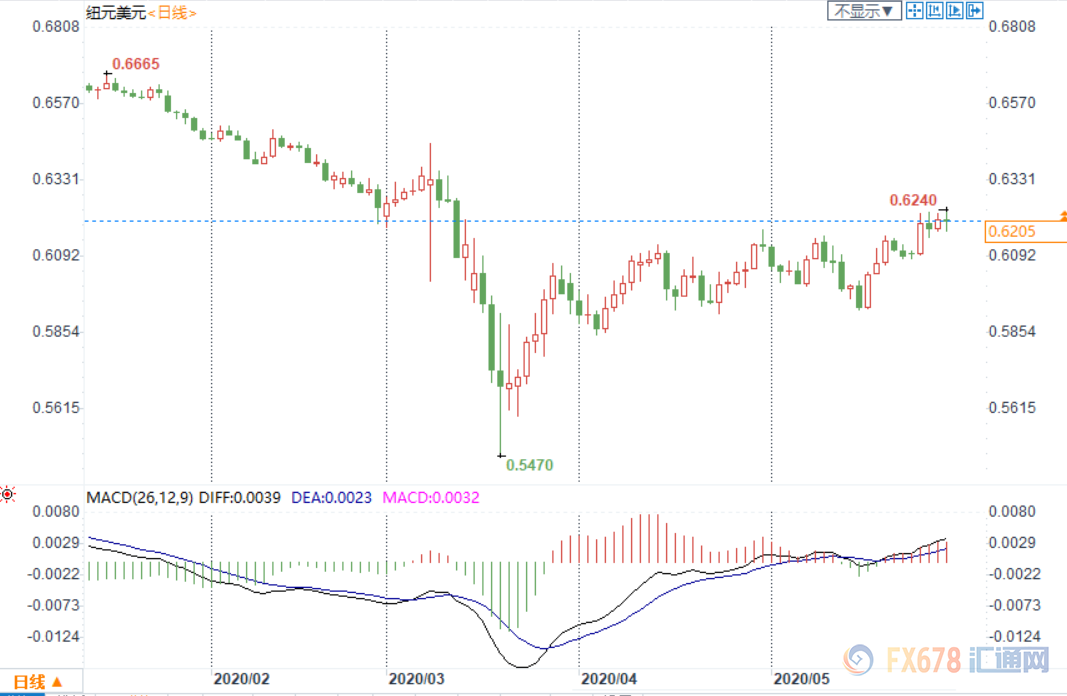Click the orange arrow icon at right edge

[1063, 215]
